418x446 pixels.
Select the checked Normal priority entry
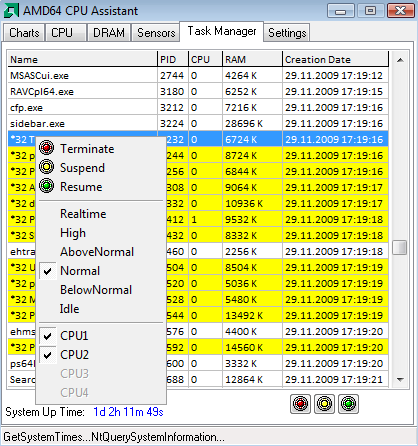(101, 271)
